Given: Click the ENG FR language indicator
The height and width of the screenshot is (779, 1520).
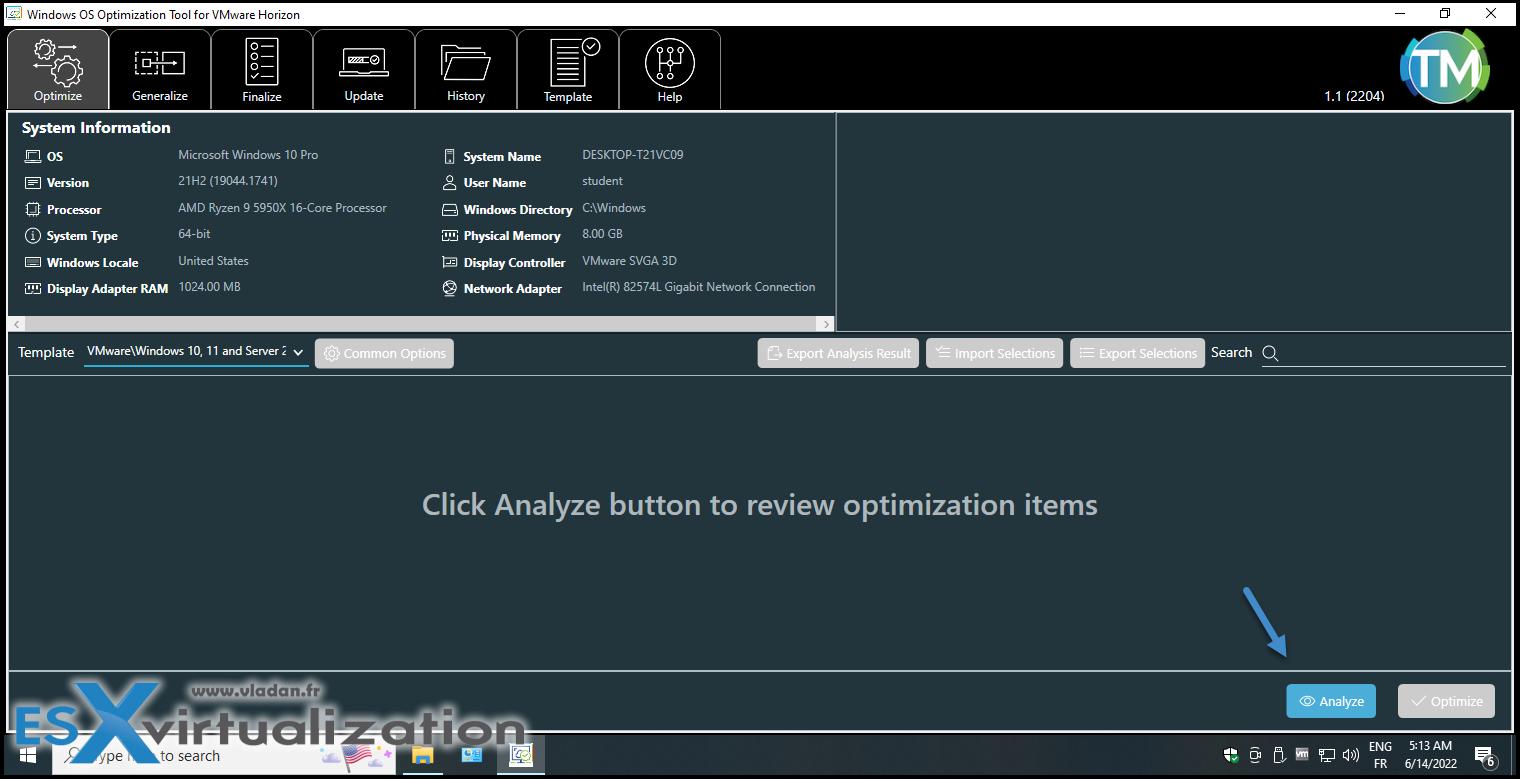Looking at the screenshot, I should [1380, 755].
